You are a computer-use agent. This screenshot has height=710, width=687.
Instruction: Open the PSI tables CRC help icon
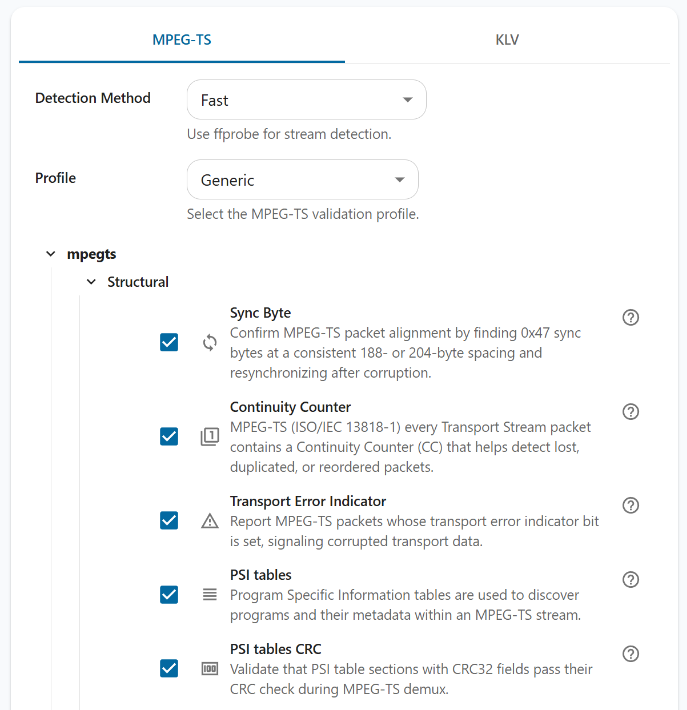pos(630,654)
